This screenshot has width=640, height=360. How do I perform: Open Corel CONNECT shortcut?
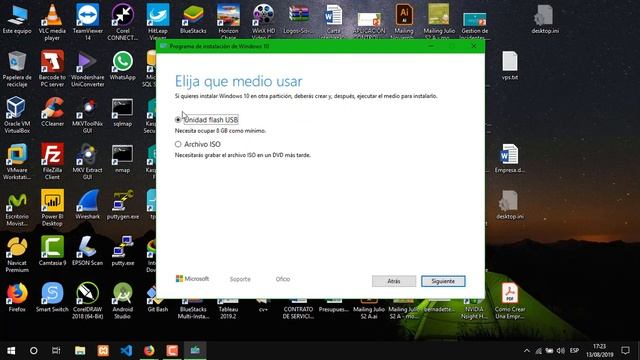(x=122, y=22)
